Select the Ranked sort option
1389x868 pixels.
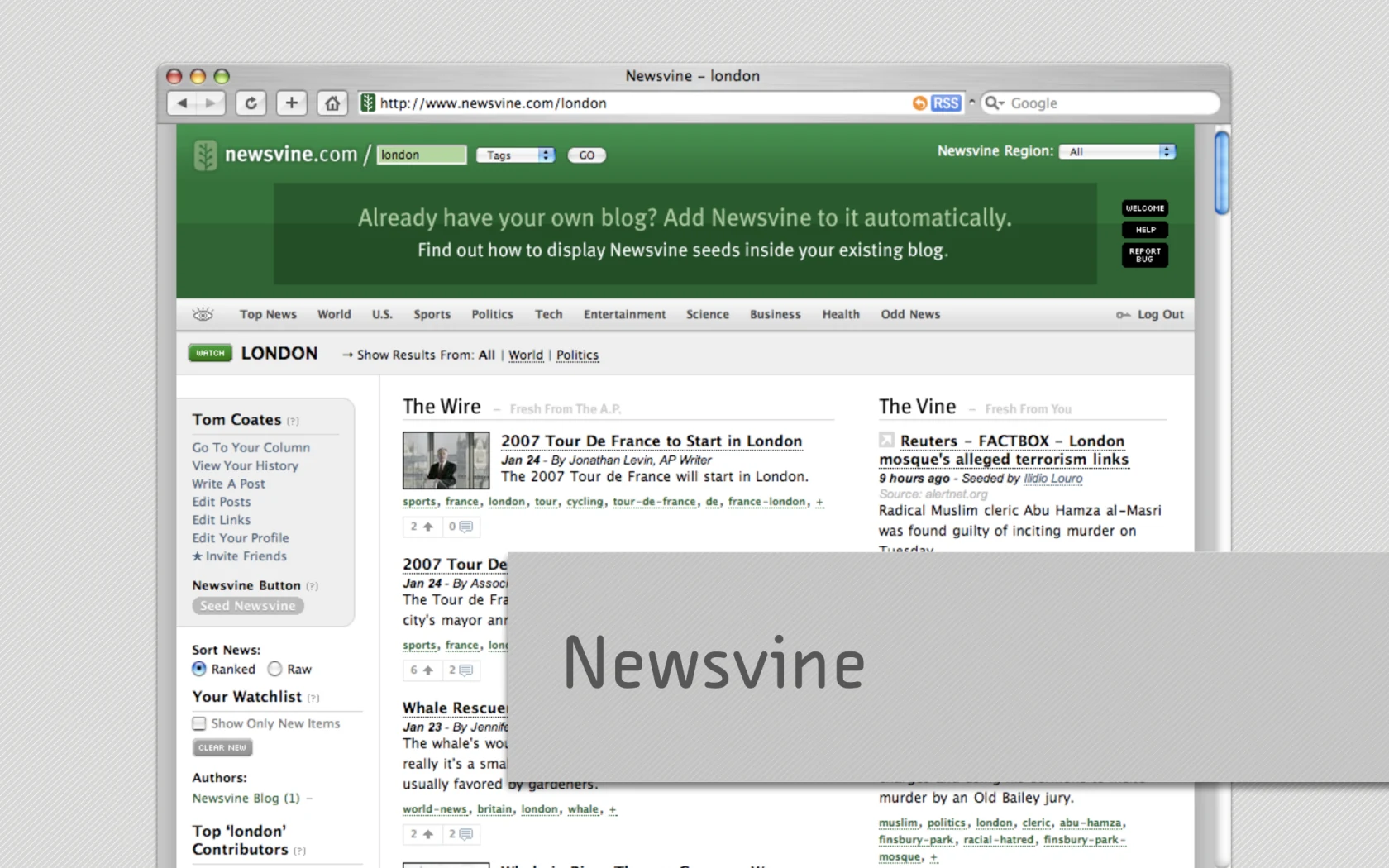point(199,669)
